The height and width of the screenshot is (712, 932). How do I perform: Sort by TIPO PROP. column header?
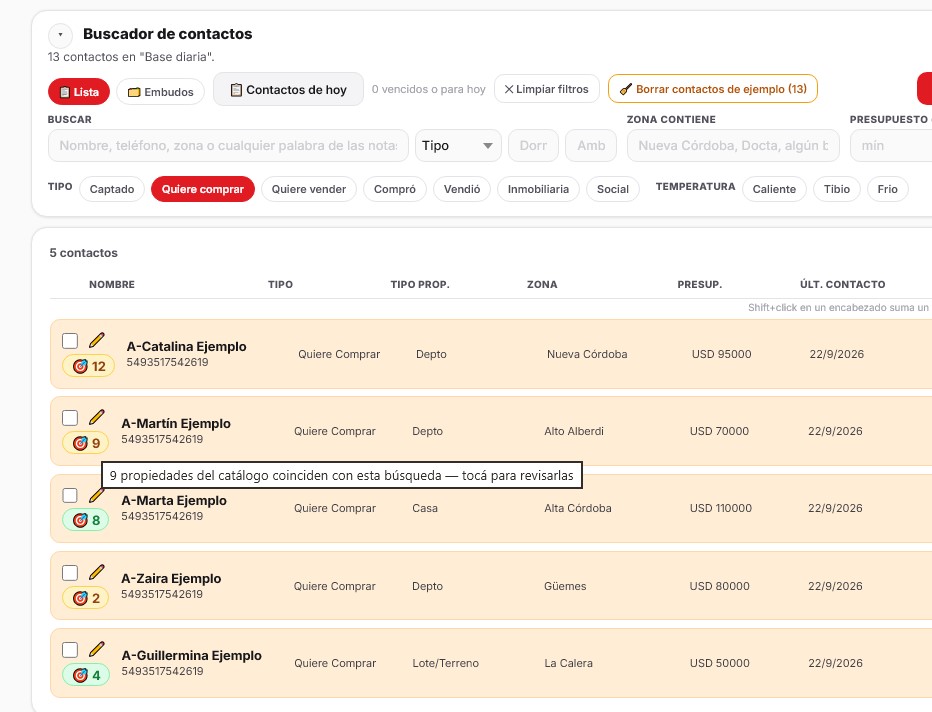tap(420, 285)
